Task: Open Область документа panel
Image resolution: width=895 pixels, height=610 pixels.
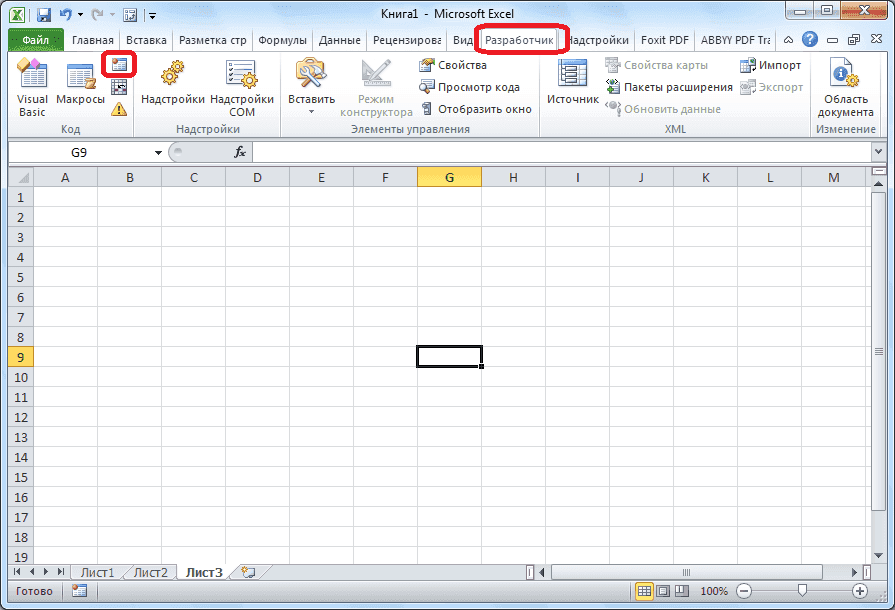Action: [845, 87]
